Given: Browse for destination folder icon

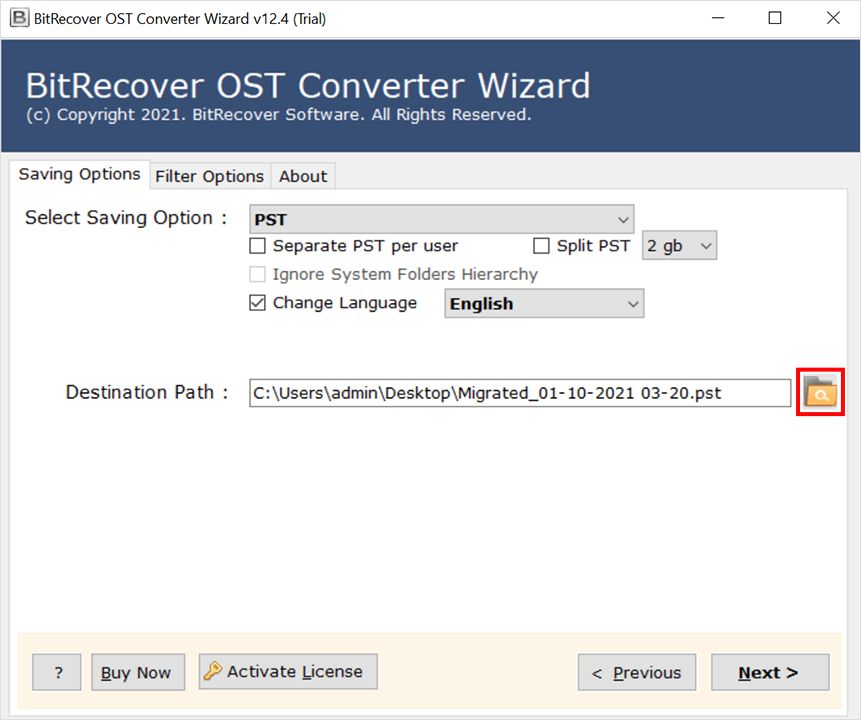Looking at the screenshot, I should coord(820,392).
